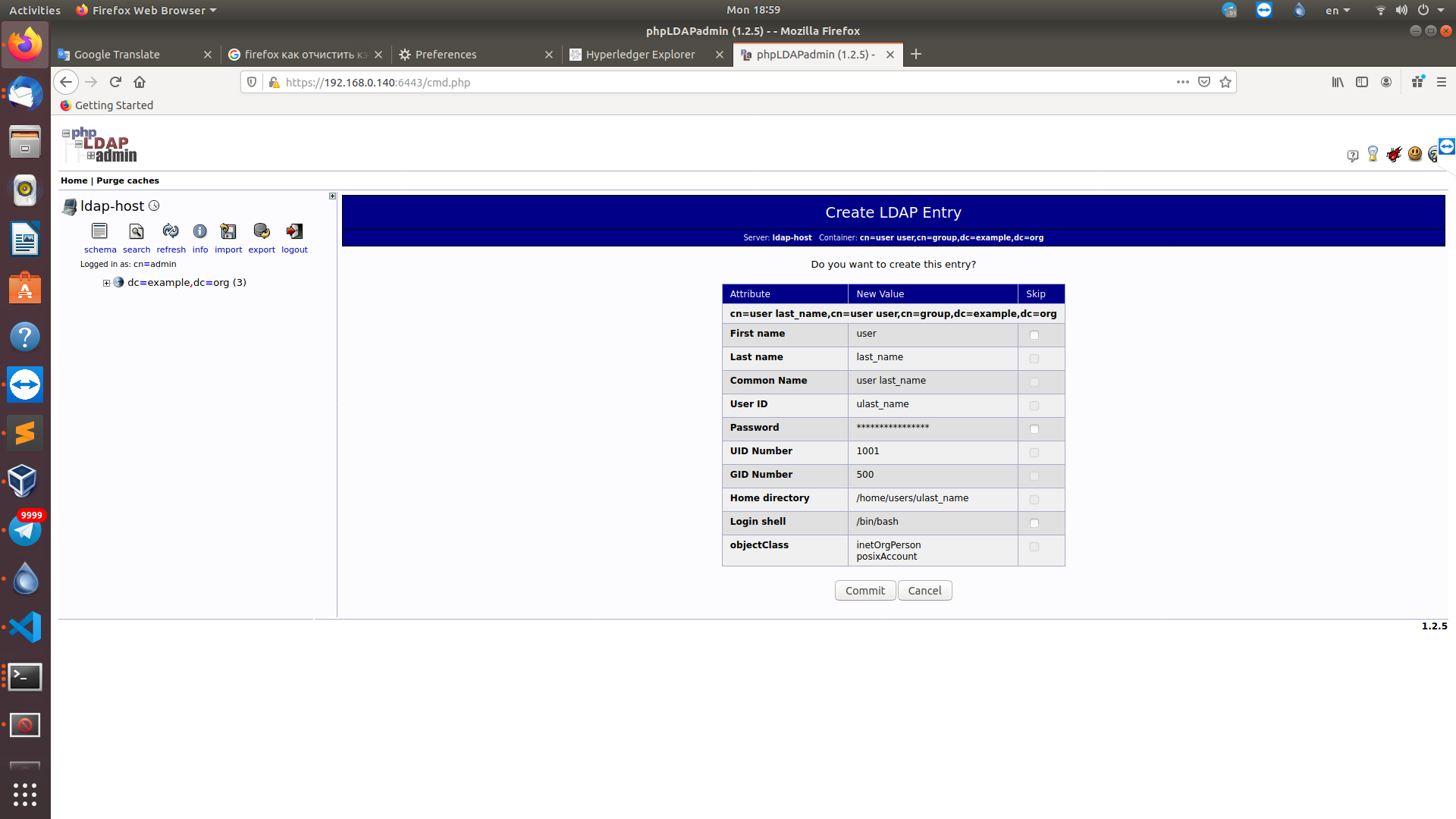Click the Purge caches link
The height and width of the screenshot is (819, 1456).
(x=127, y=180)
